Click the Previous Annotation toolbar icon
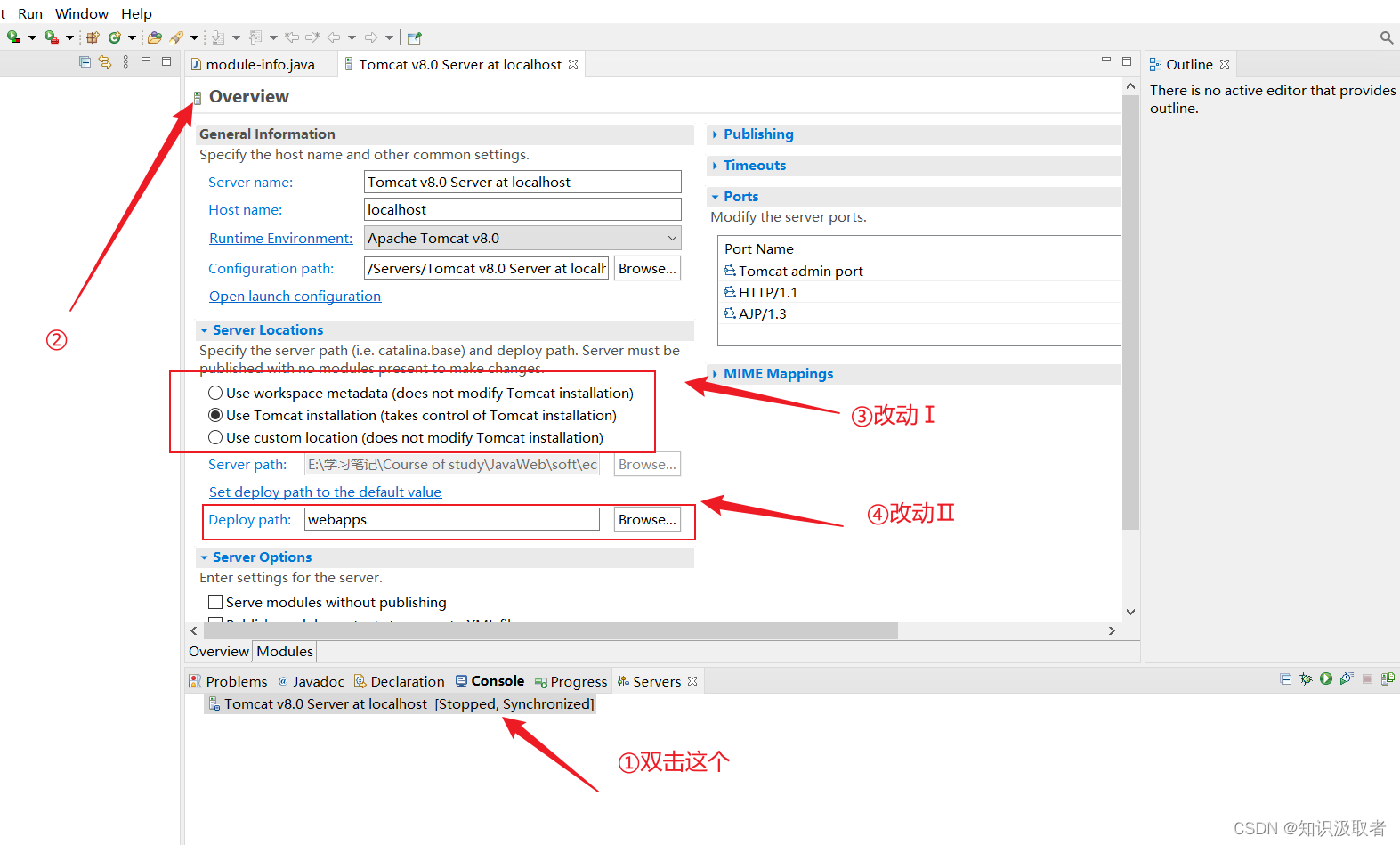This screenshot has height=845, width=1400. coord(255,37)
